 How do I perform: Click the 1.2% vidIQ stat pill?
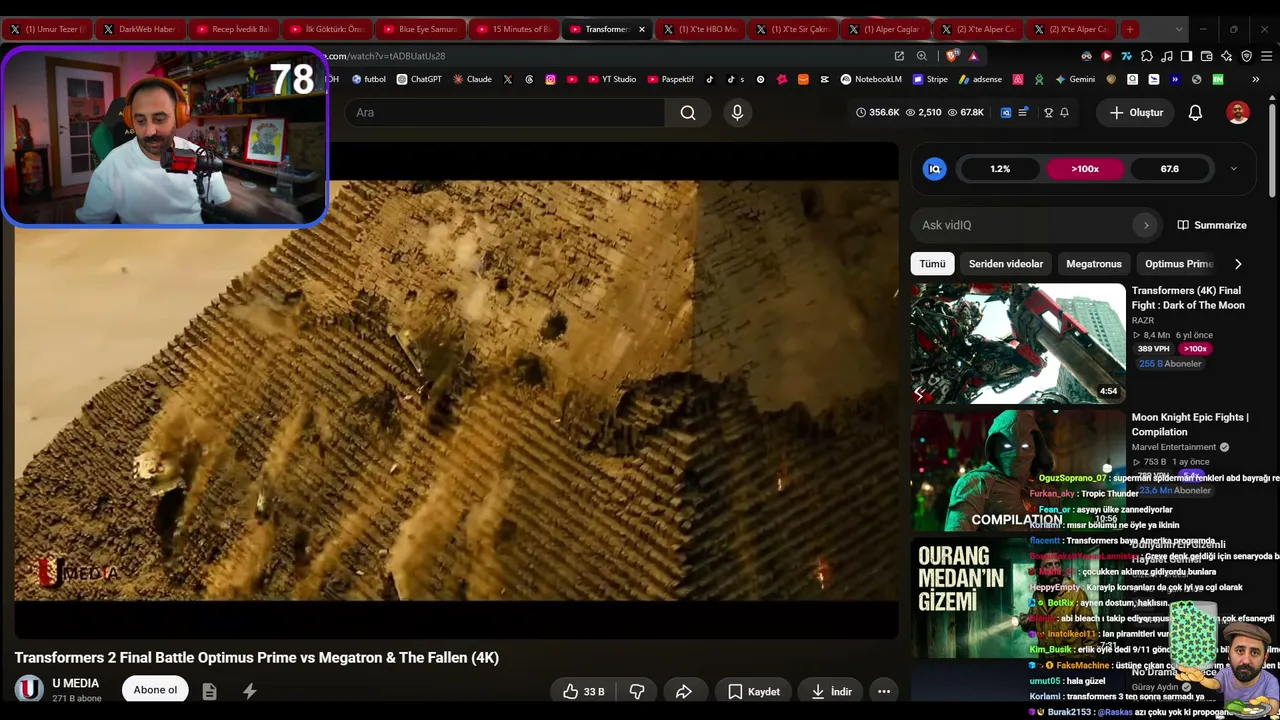coord(1000,169)
